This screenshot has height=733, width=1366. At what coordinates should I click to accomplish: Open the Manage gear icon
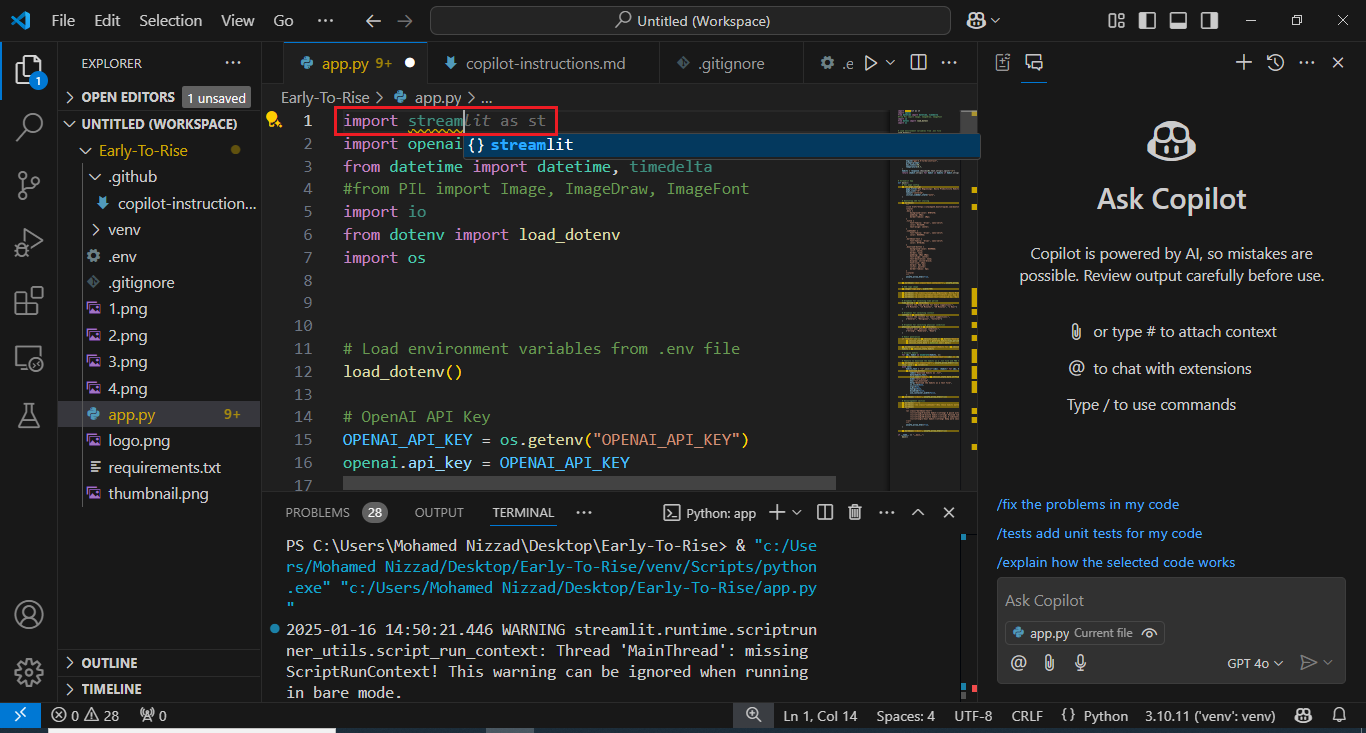29,671
